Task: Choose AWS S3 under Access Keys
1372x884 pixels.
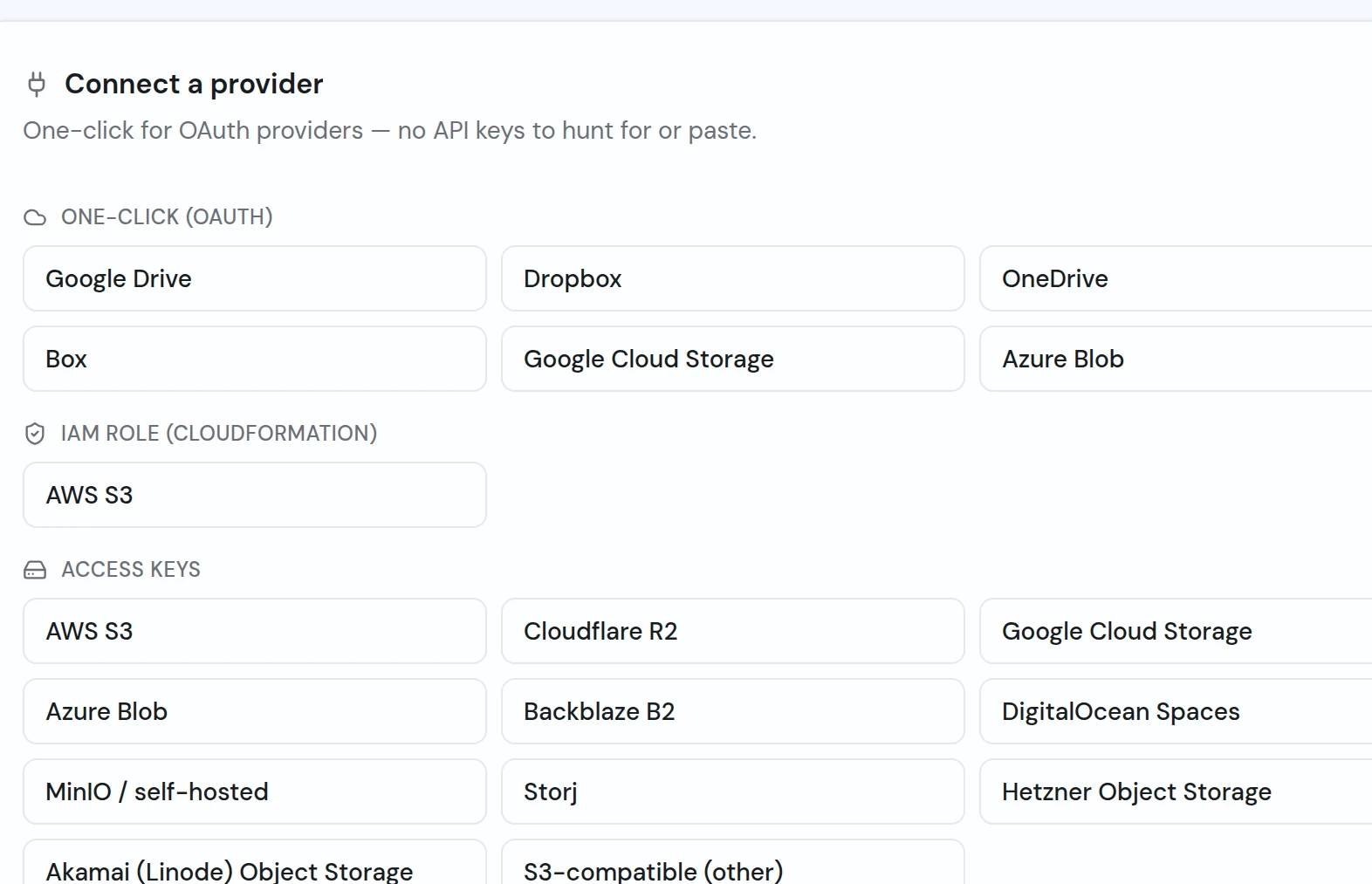Action: (x=255, y=631)
